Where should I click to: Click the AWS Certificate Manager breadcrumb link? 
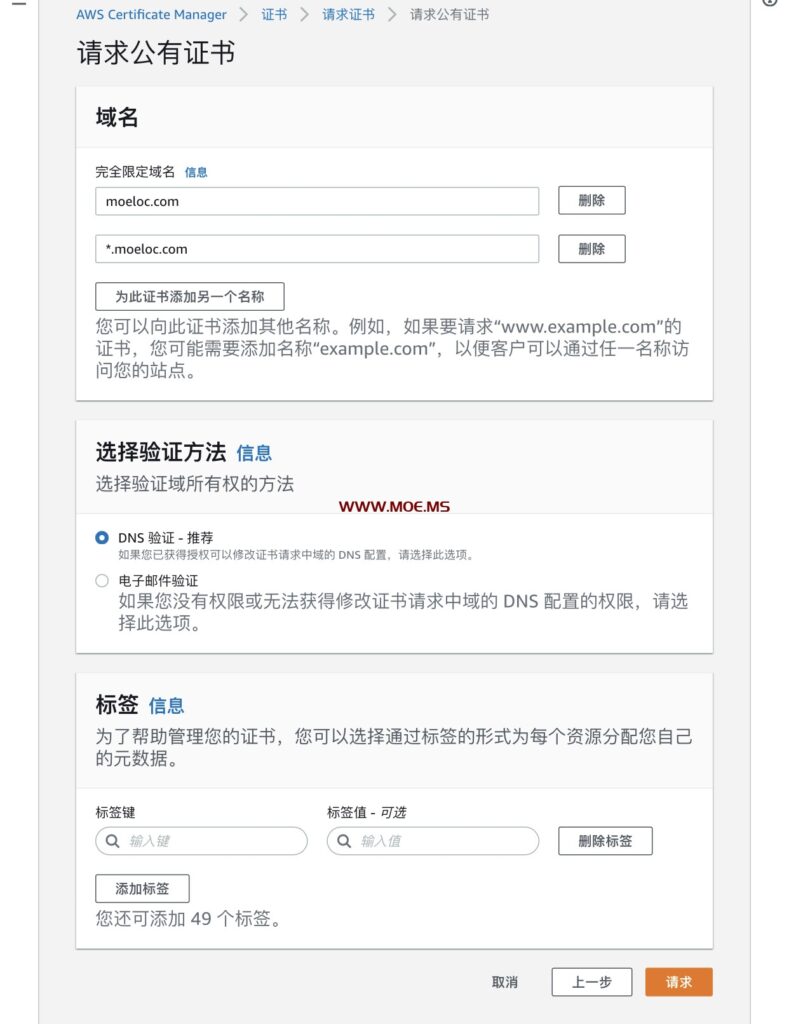(151, 15)
